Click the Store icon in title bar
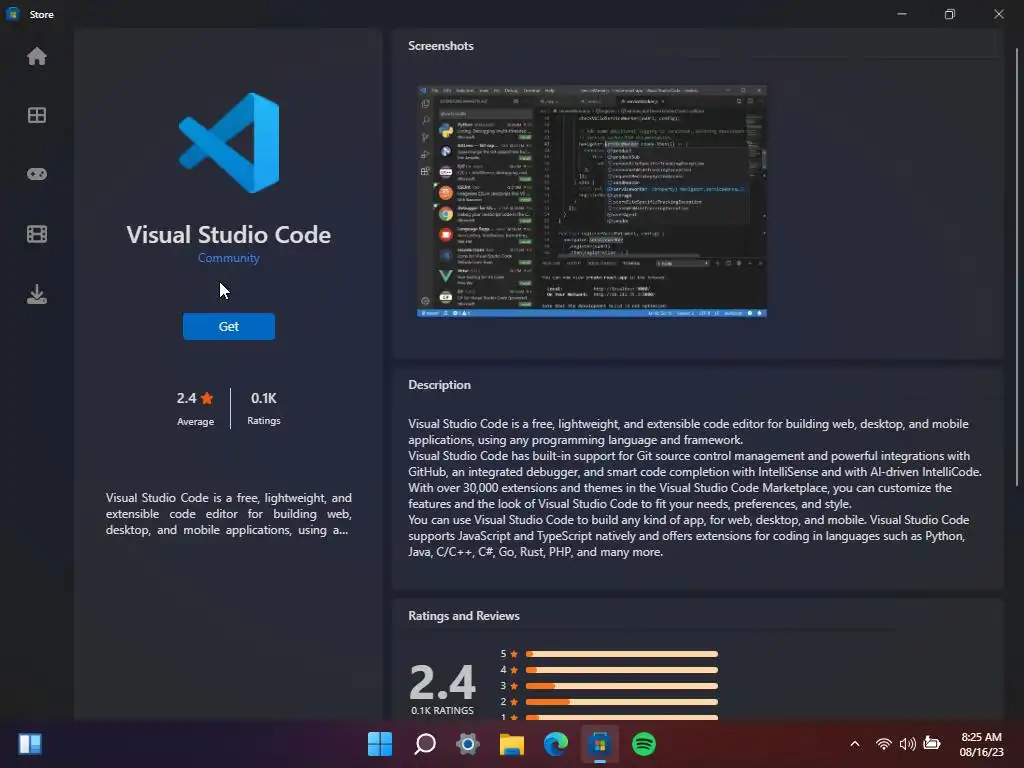The height and width of the screenshot is (768, 1024). [12, 14]
